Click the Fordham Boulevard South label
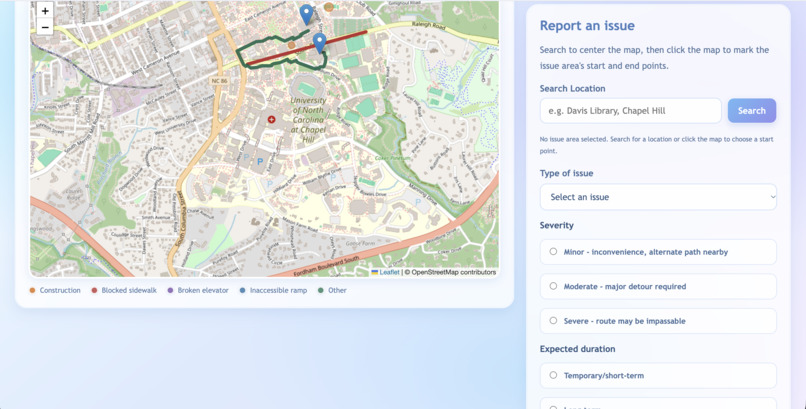The height and width of the screenshot is (409, 806). point(326,266)
